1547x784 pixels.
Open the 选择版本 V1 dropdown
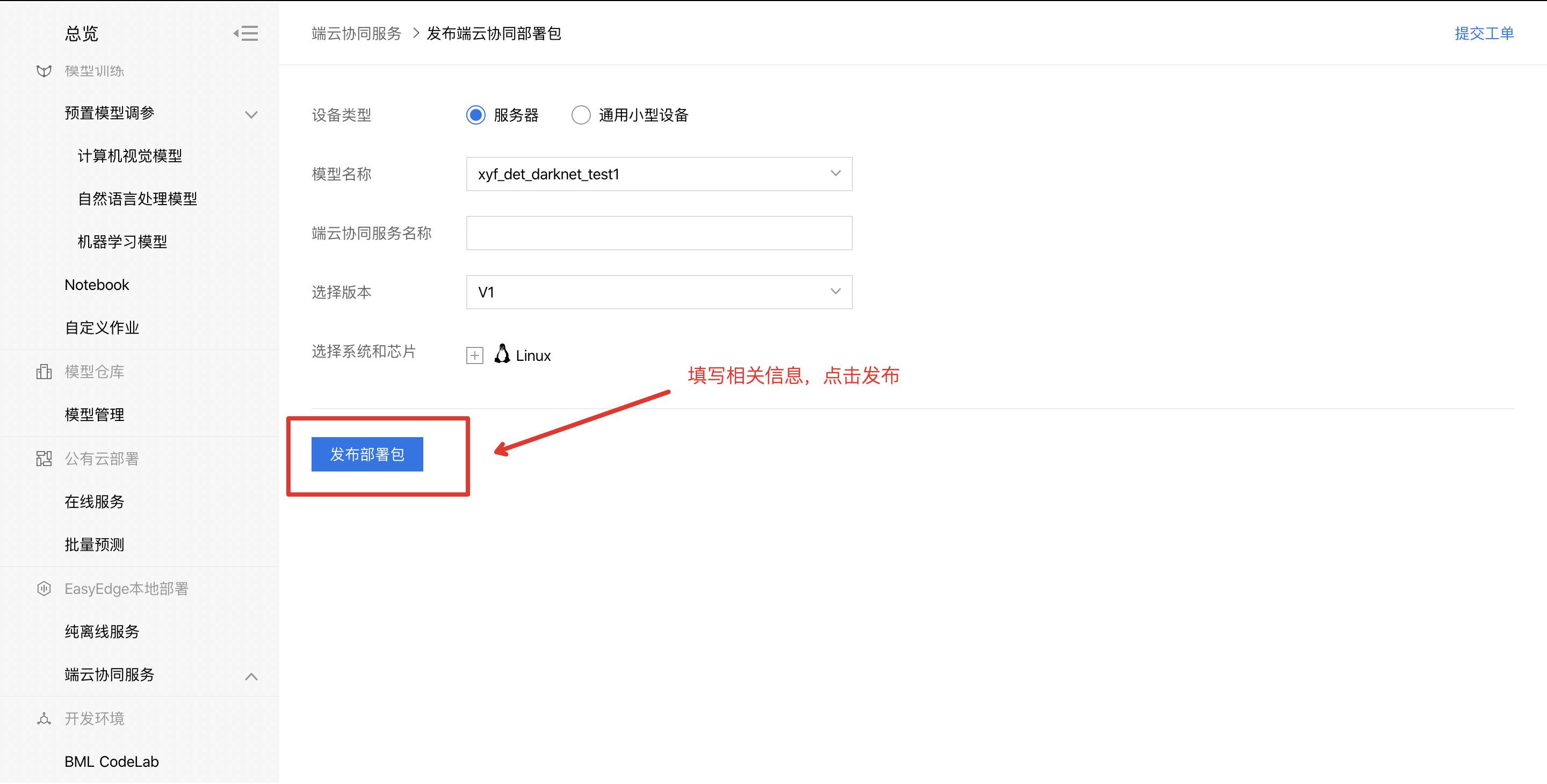pyautogui.click(x=659, y=292)
